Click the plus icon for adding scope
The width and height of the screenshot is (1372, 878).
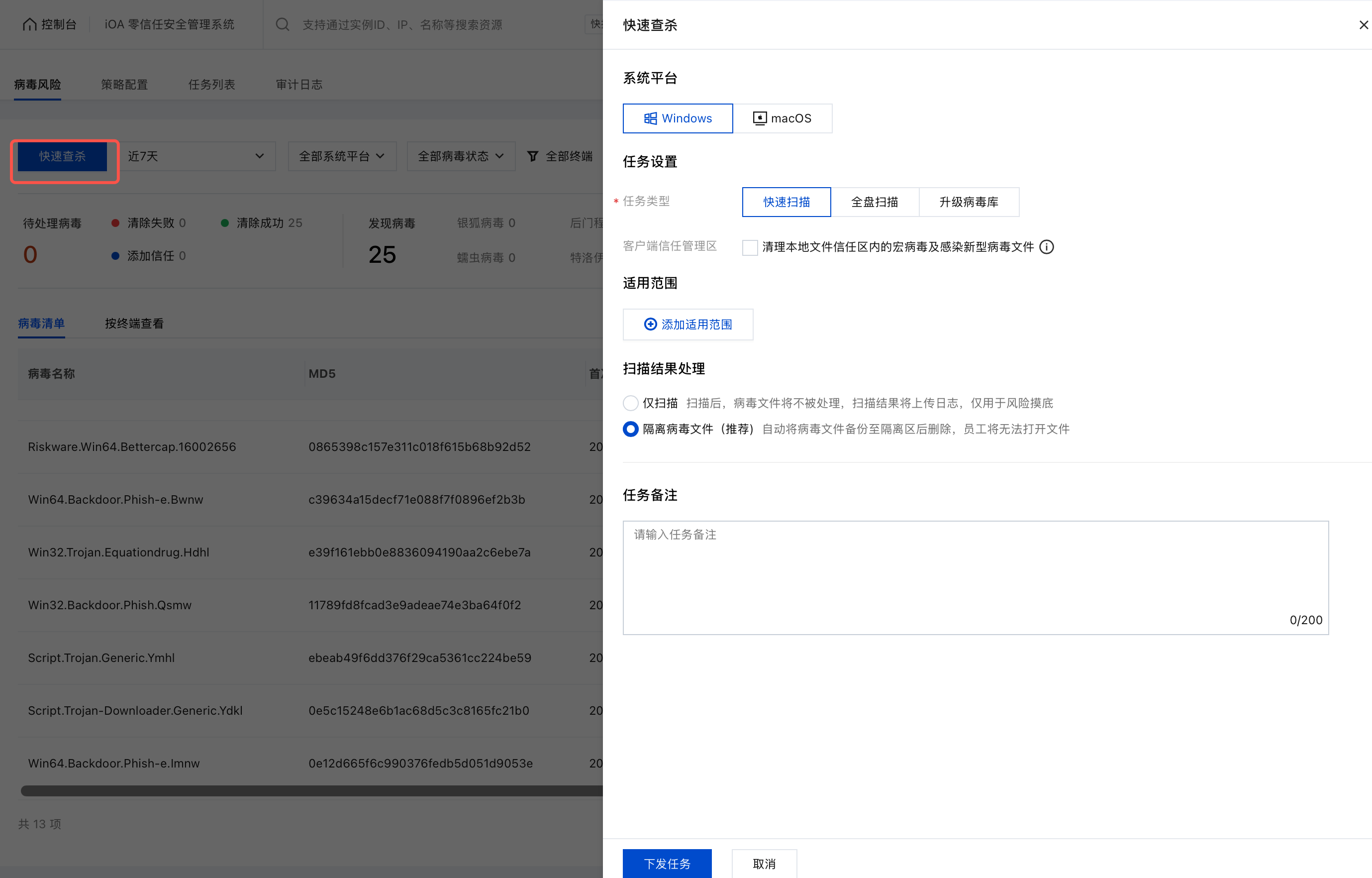point(650,325)
